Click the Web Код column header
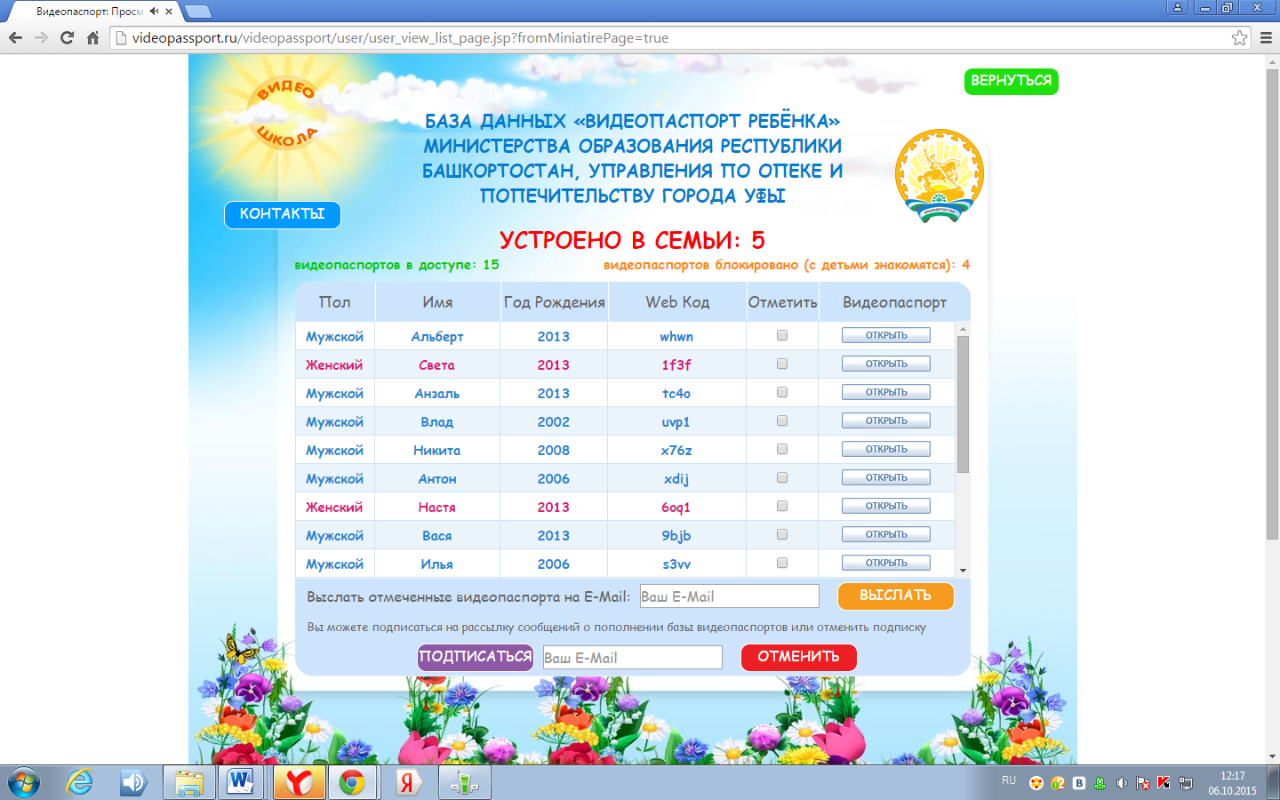The width and height of the screenshot is (1280, 800). click(x=677, y=302)
